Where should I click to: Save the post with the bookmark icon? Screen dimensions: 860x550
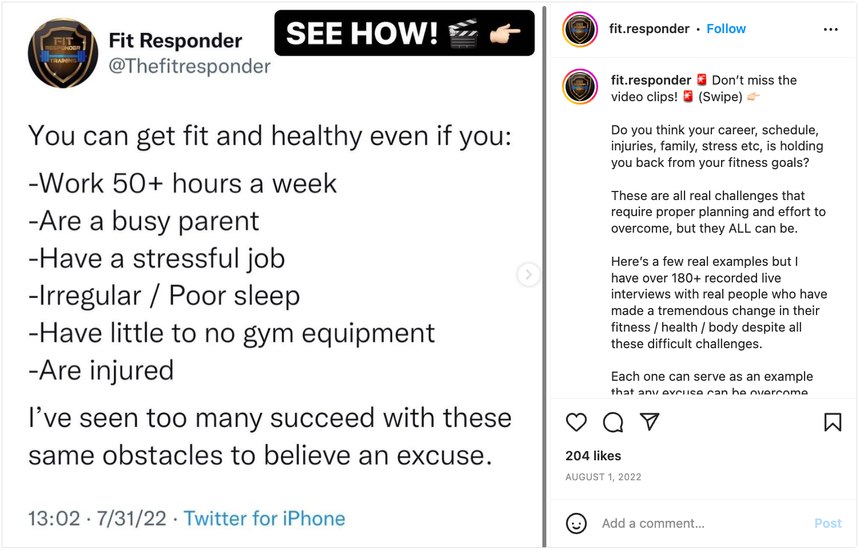(832, 422)
